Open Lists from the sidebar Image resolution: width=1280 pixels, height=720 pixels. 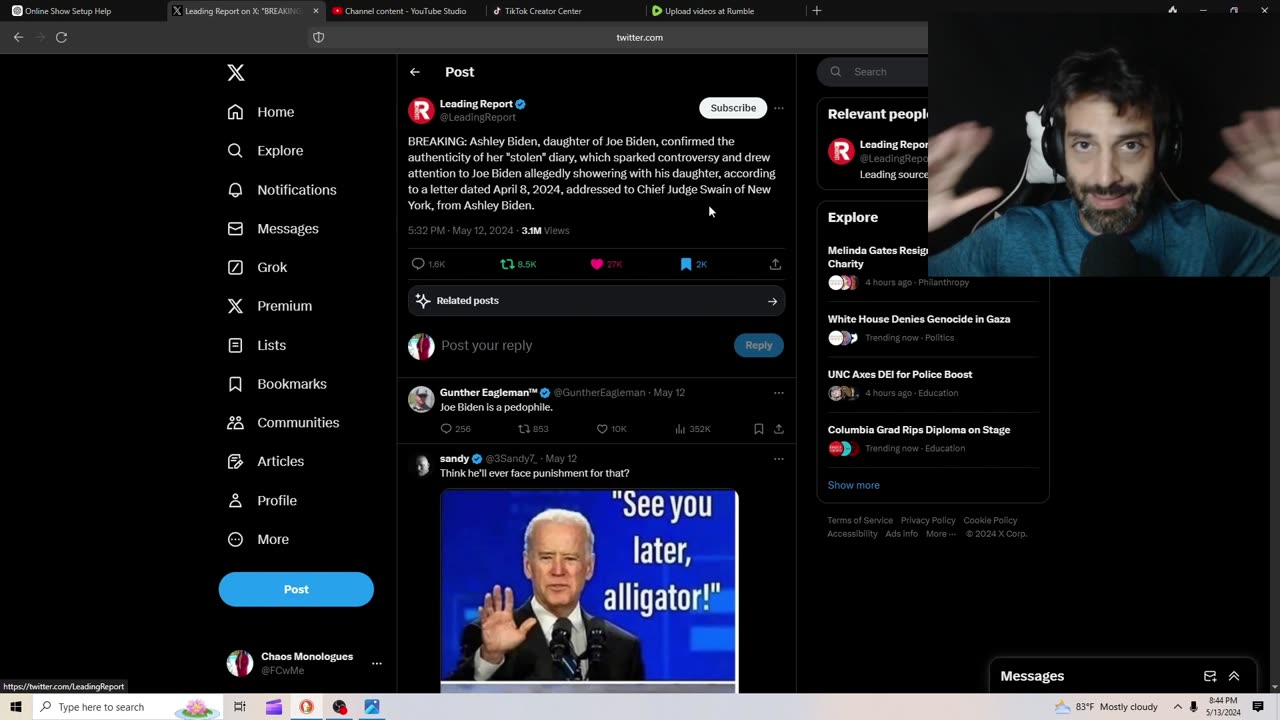[x=257, y=345]
